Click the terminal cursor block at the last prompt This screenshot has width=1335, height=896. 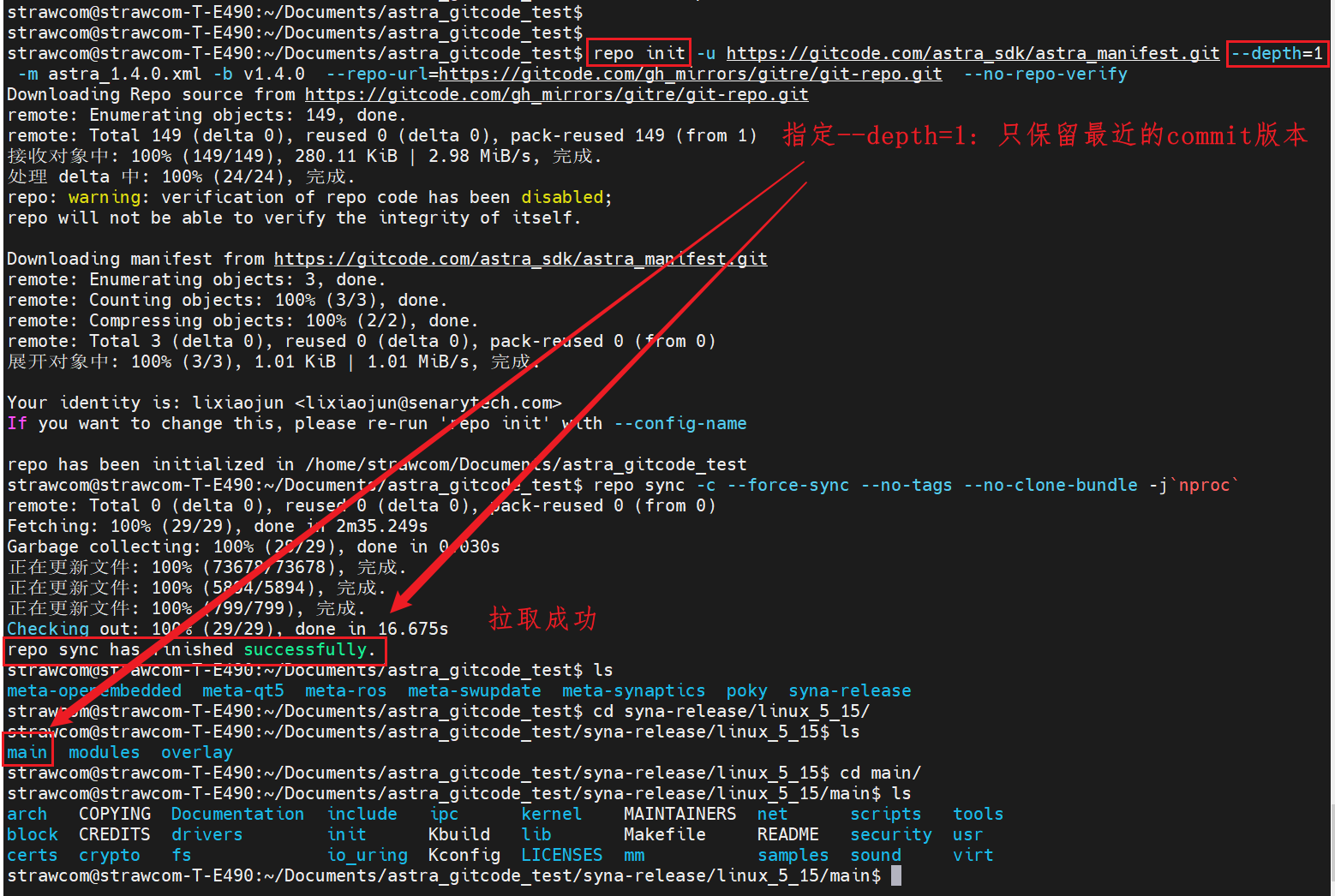[896, 875]
